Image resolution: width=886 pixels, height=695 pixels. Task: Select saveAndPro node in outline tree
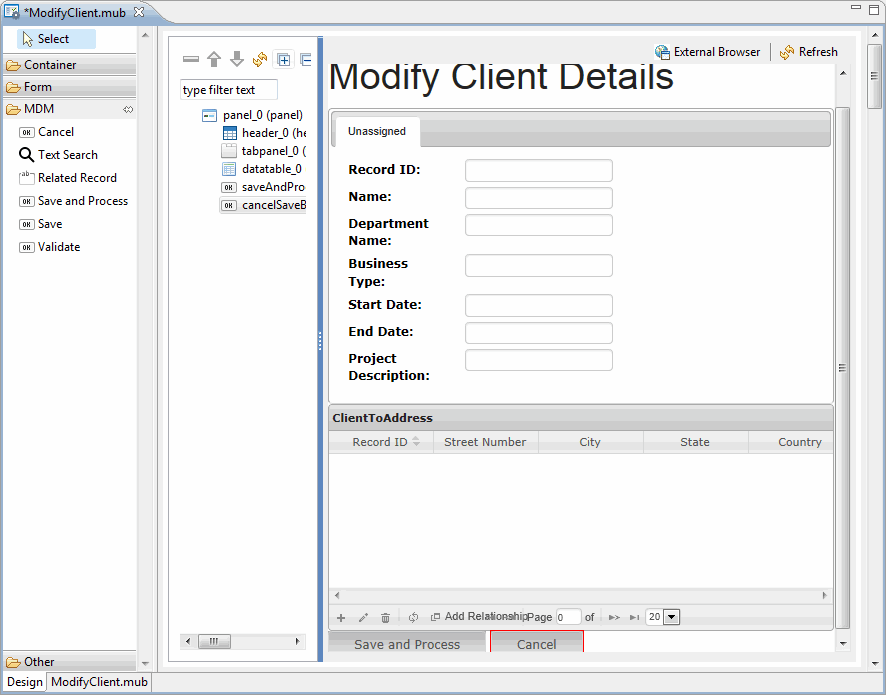[x=263, y=187]
